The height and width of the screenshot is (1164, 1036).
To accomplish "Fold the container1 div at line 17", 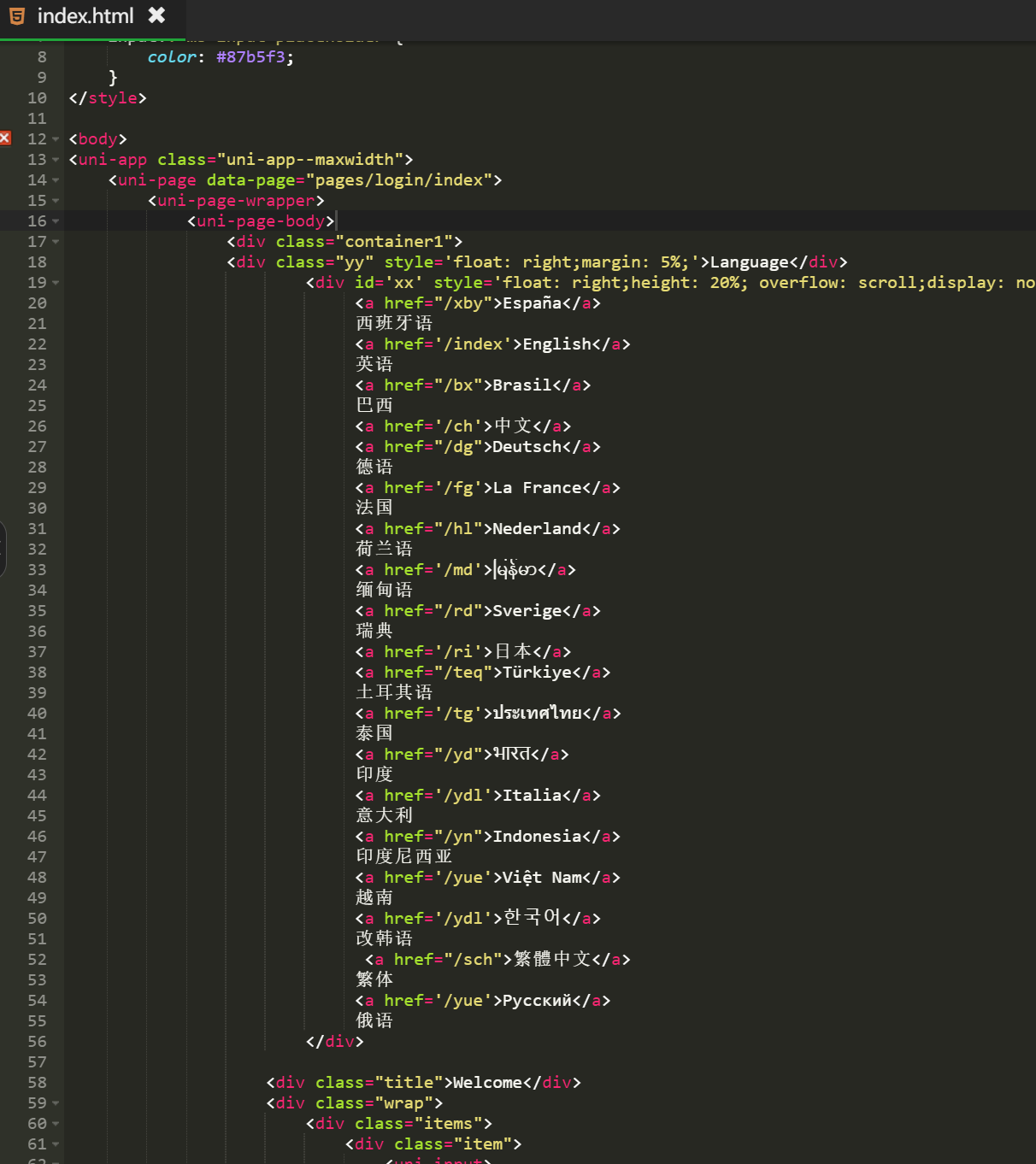I will click(56, 242).
